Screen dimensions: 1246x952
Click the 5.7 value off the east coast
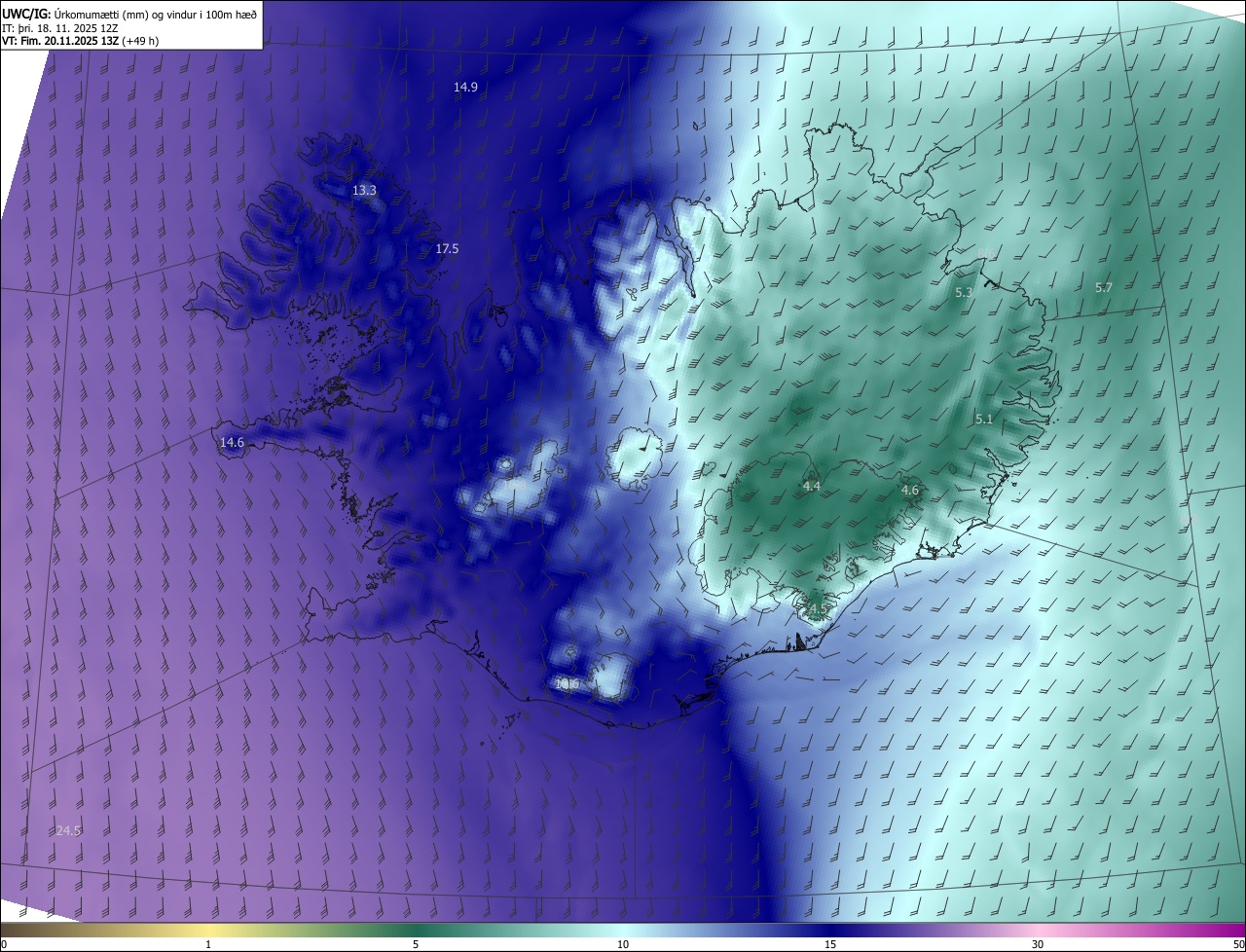click(1103, 287)
